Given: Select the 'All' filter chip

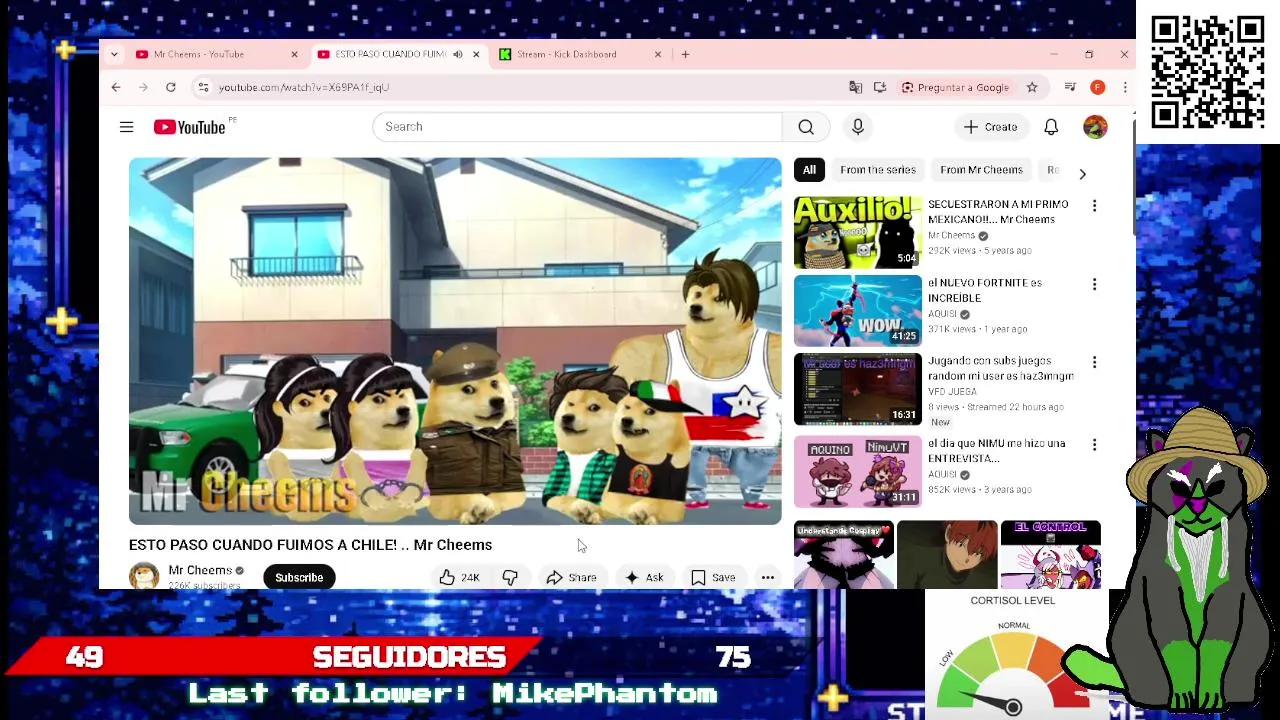Looking at the screenshot, I should [x=809, y=170].
